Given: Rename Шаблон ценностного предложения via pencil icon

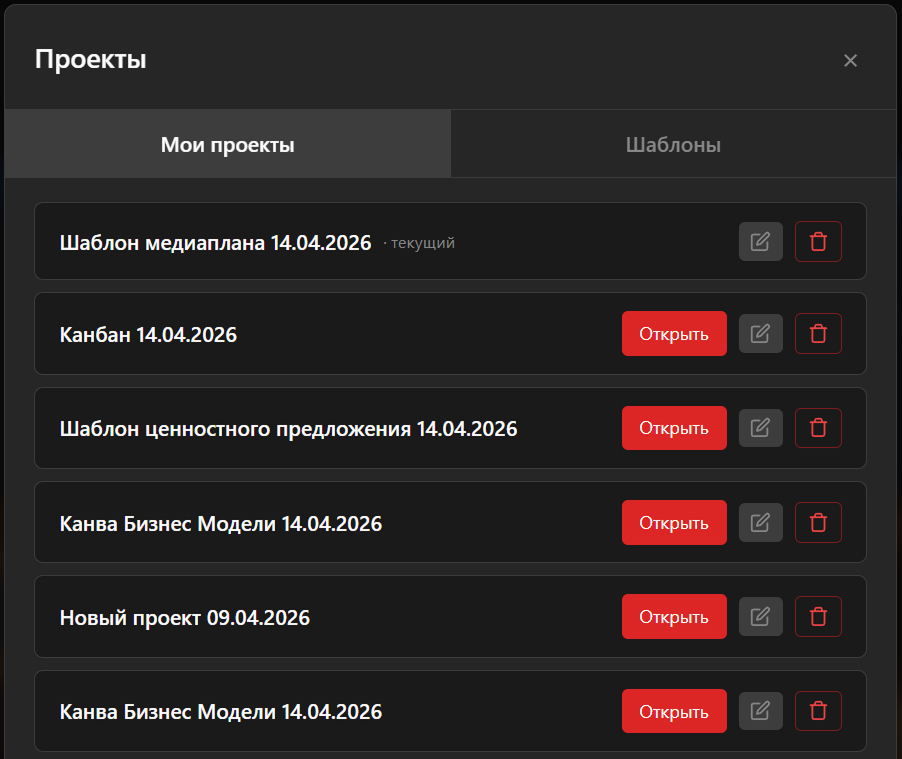Looking at the screenshot, I should coord(760,428).
